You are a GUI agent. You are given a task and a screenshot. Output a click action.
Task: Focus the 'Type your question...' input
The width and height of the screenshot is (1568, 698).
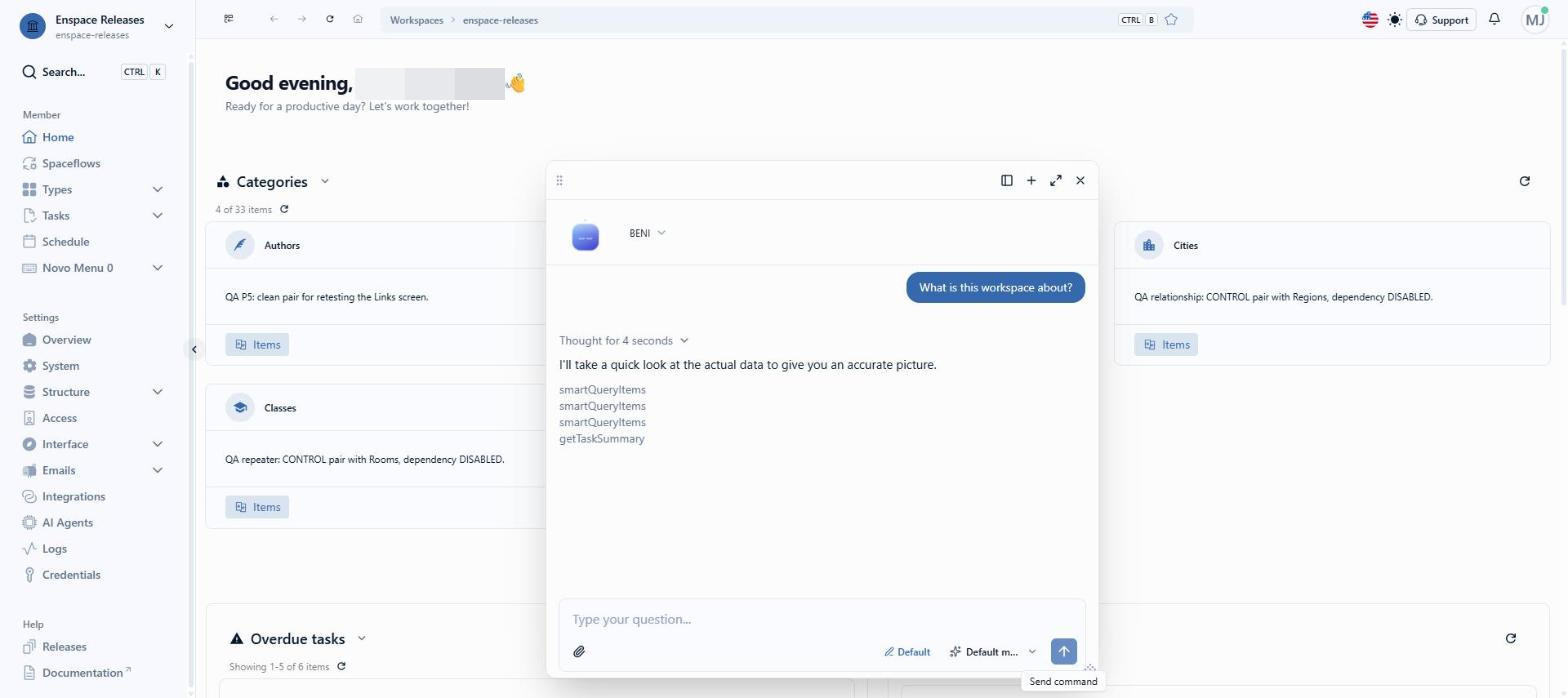point(822,619)
